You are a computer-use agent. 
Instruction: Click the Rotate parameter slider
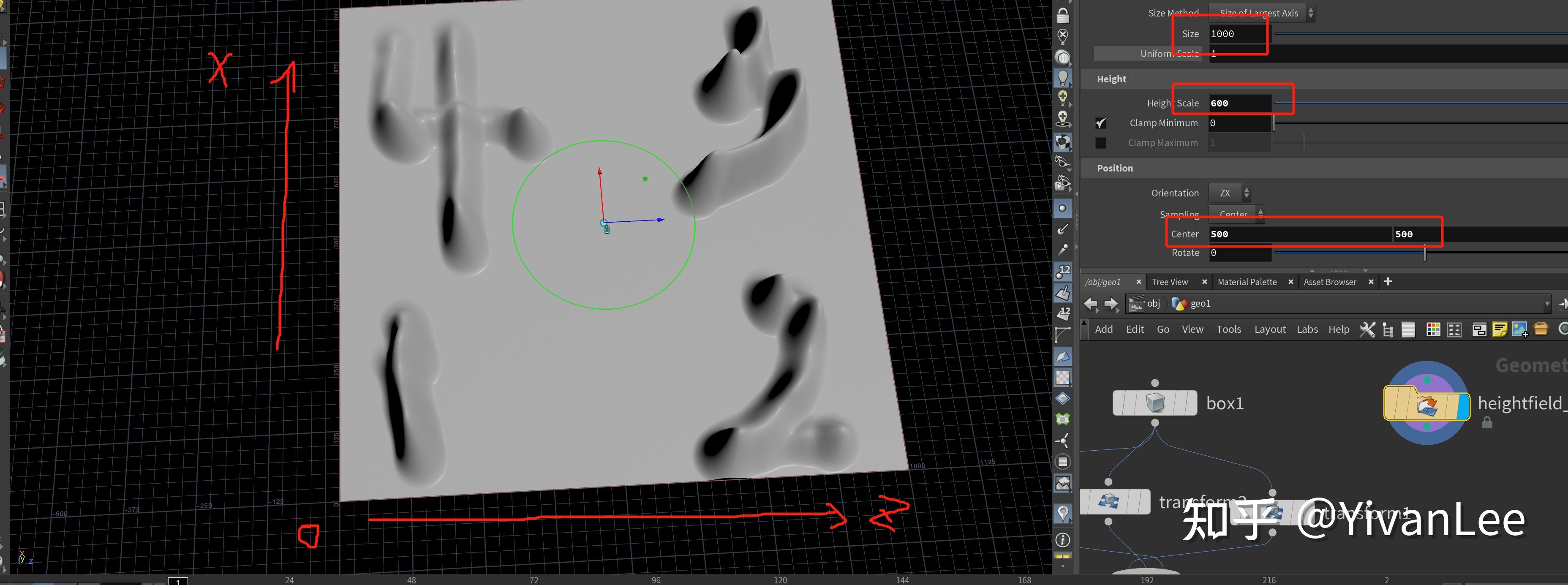coord(1424,253)
